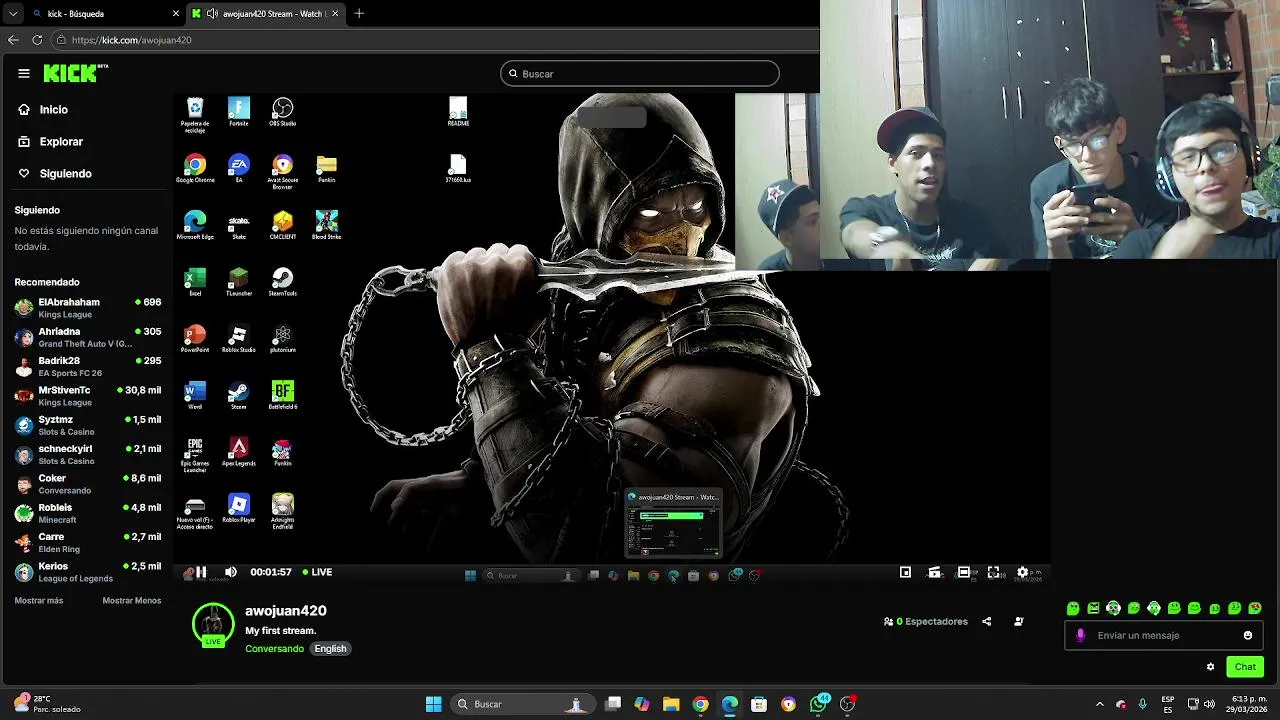
Task: Click the English language tag
Action: [x=330, y=649]
